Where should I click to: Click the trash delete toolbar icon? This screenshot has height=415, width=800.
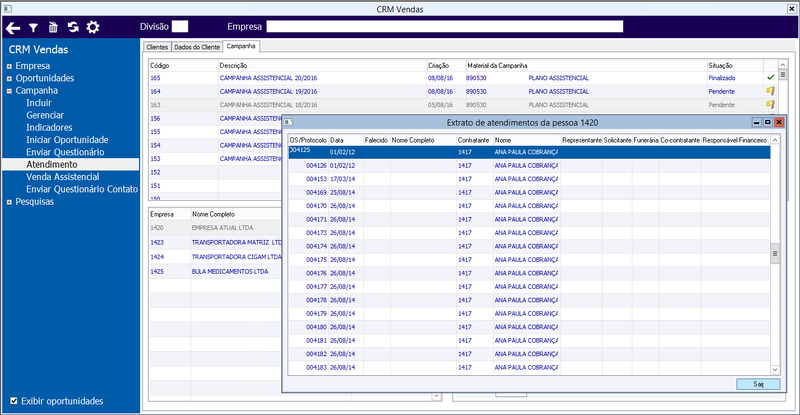click(x=53, y=27)
